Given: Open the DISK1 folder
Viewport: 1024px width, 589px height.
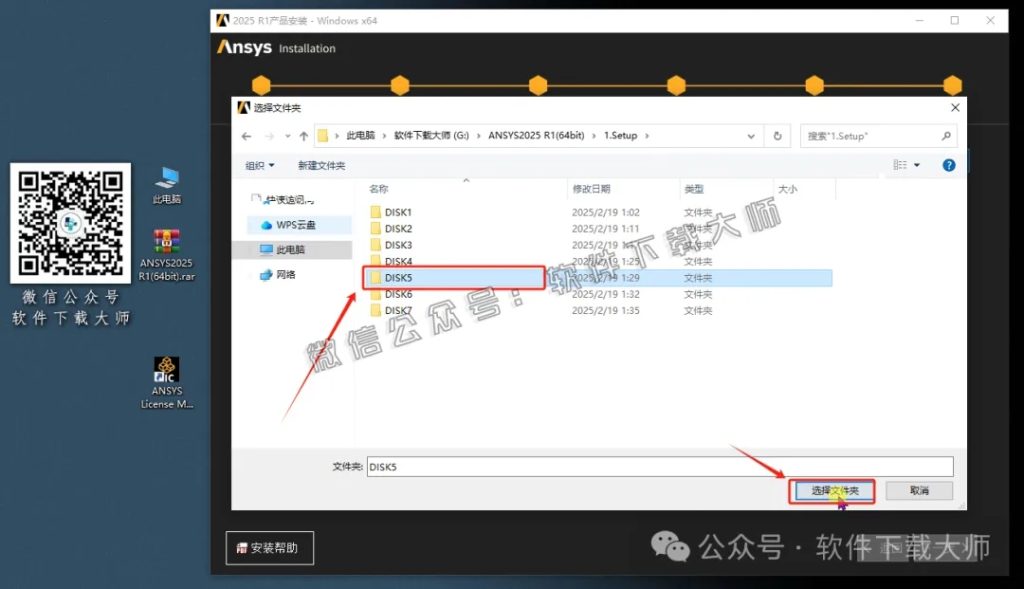Looking at the screenshot, I should (x=397, y=211).
